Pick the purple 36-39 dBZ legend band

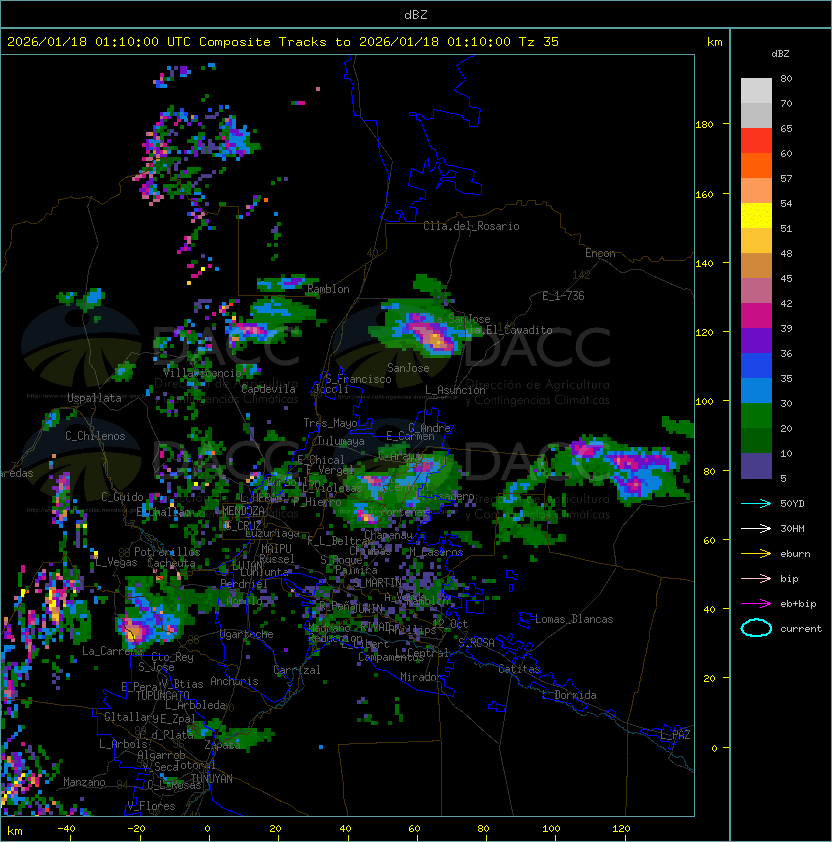tap(756, 340)
